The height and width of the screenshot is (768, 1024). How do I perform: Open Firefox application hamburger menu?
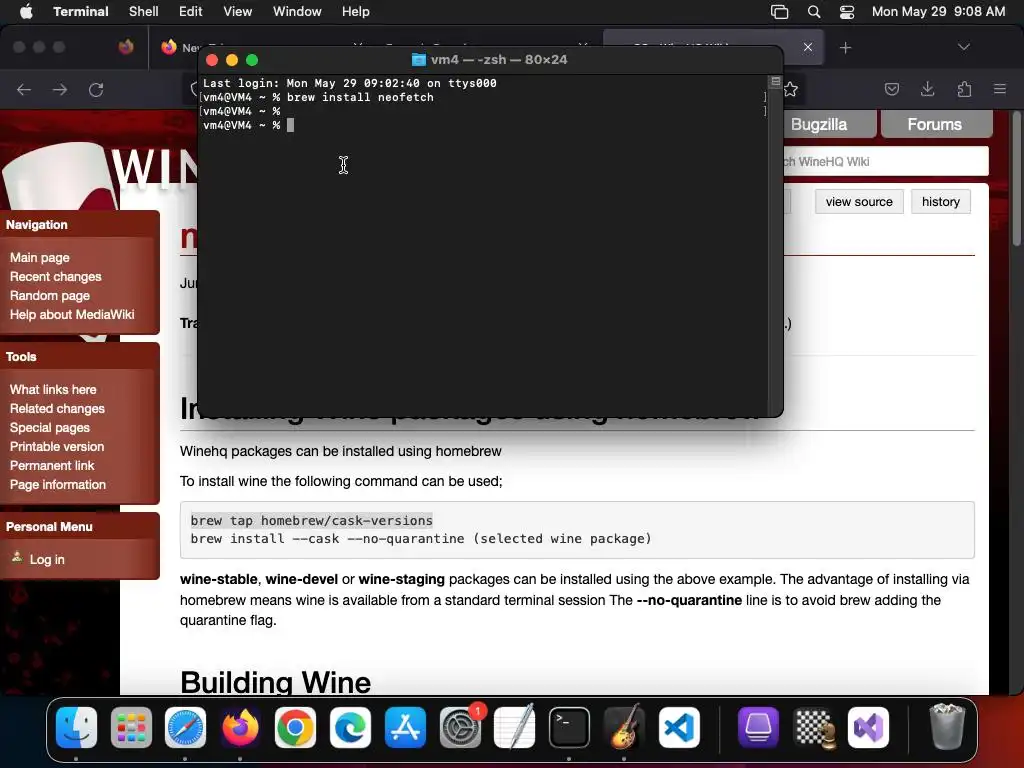point(1000,89)
